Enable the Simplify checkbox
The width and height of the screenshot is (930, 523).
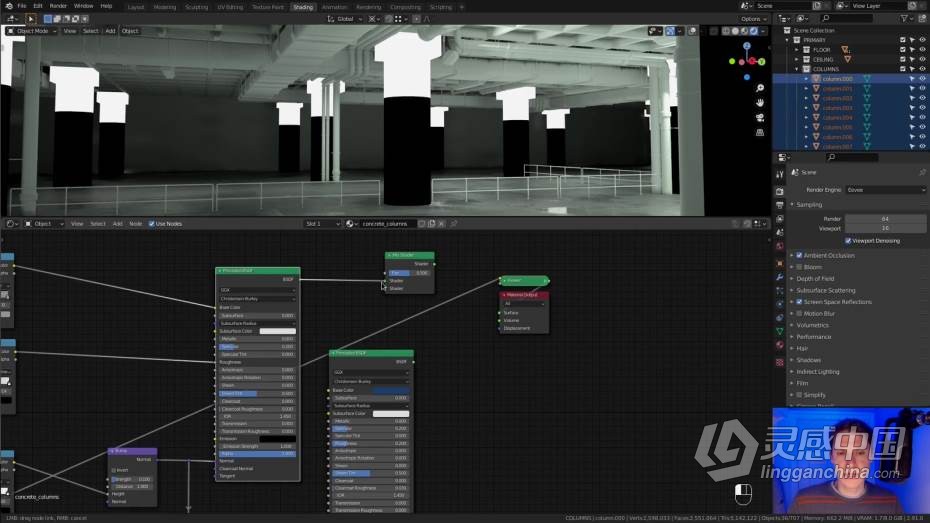pos(799,394)
